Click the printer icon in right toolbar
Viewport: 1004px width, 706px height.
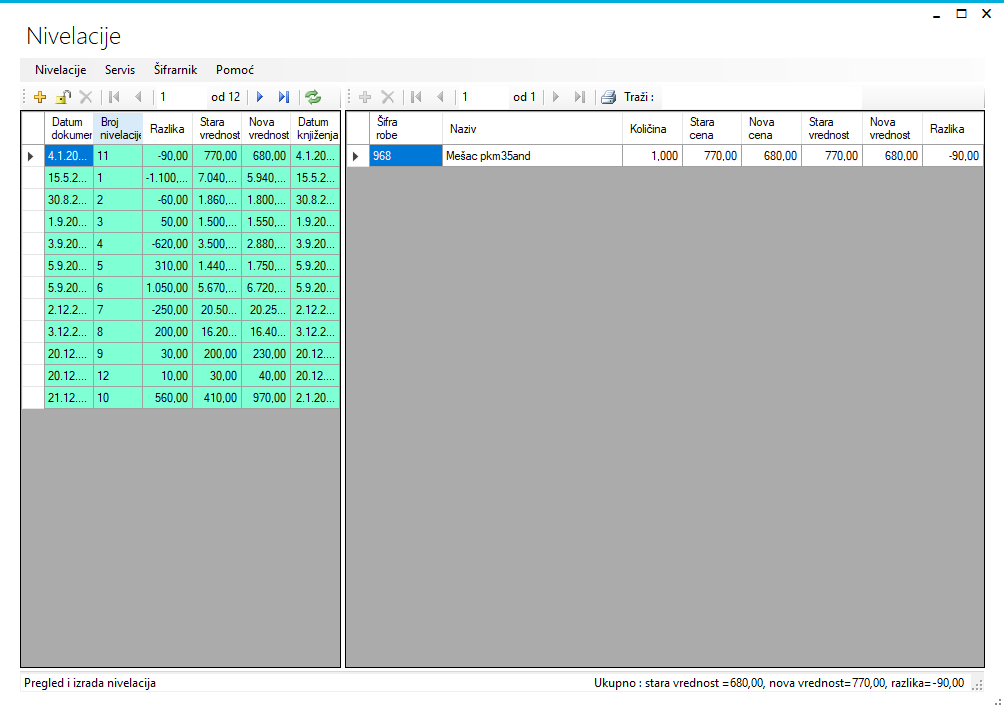click(x=608, y=97)
